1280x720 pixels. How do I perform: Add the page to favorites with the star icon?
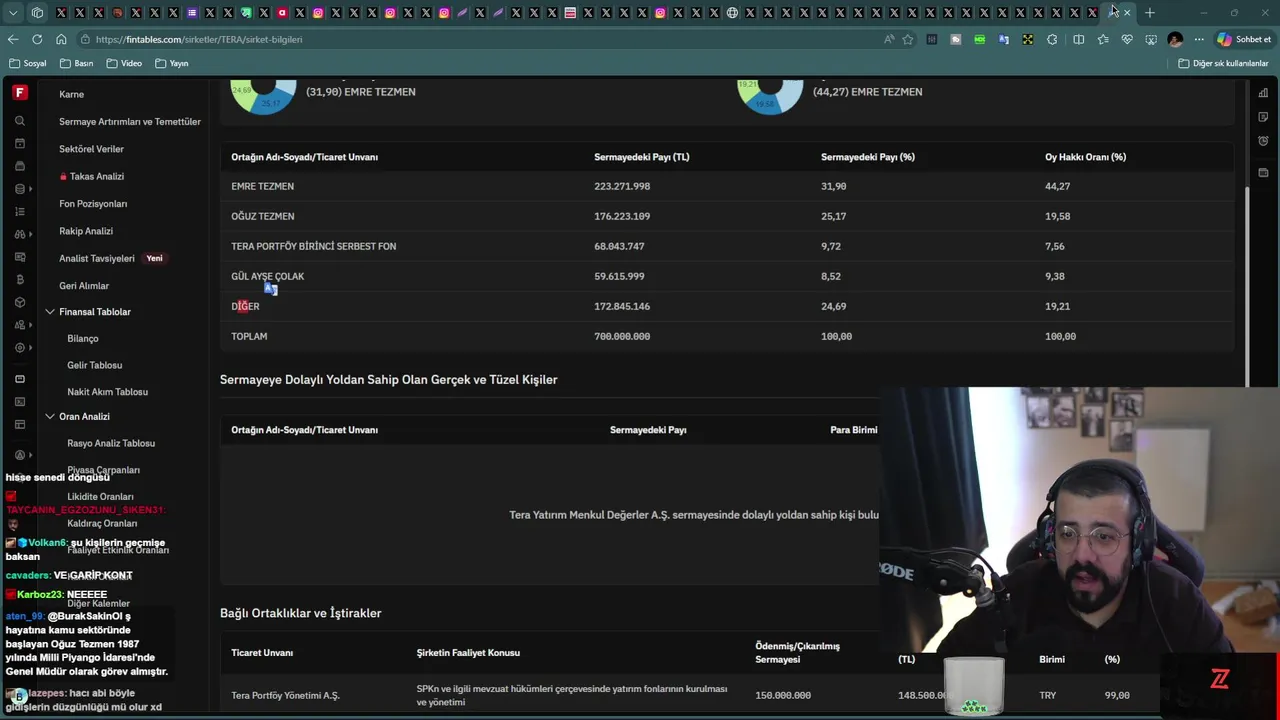pyautogui.click(x=908, y=39)
